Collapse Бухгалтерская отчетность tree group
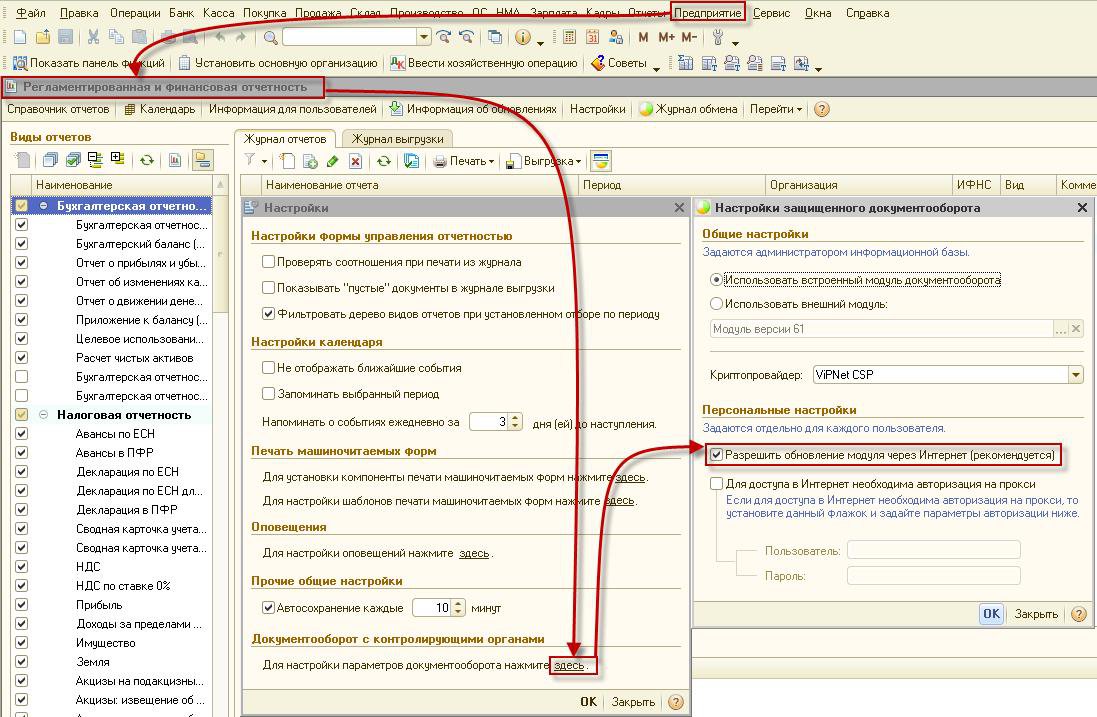The width and height of the screenshot is (1097, 717). click(x=43, y=206)
